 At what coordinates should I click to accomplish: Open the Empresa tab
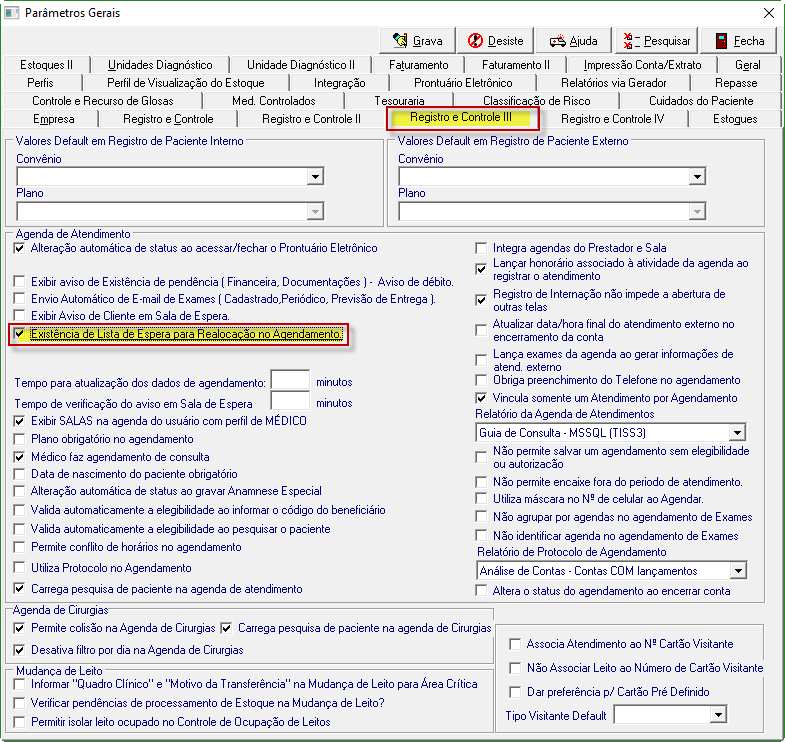pyautogui.click(x=54, y=119)
